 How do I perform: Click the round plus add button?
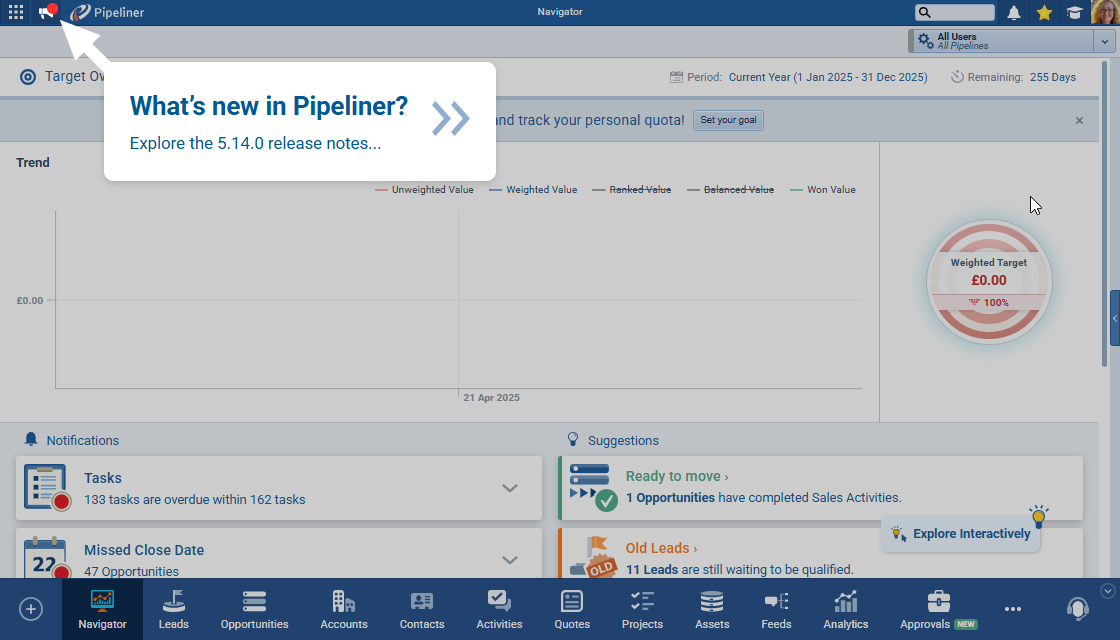tap(31, 608)
